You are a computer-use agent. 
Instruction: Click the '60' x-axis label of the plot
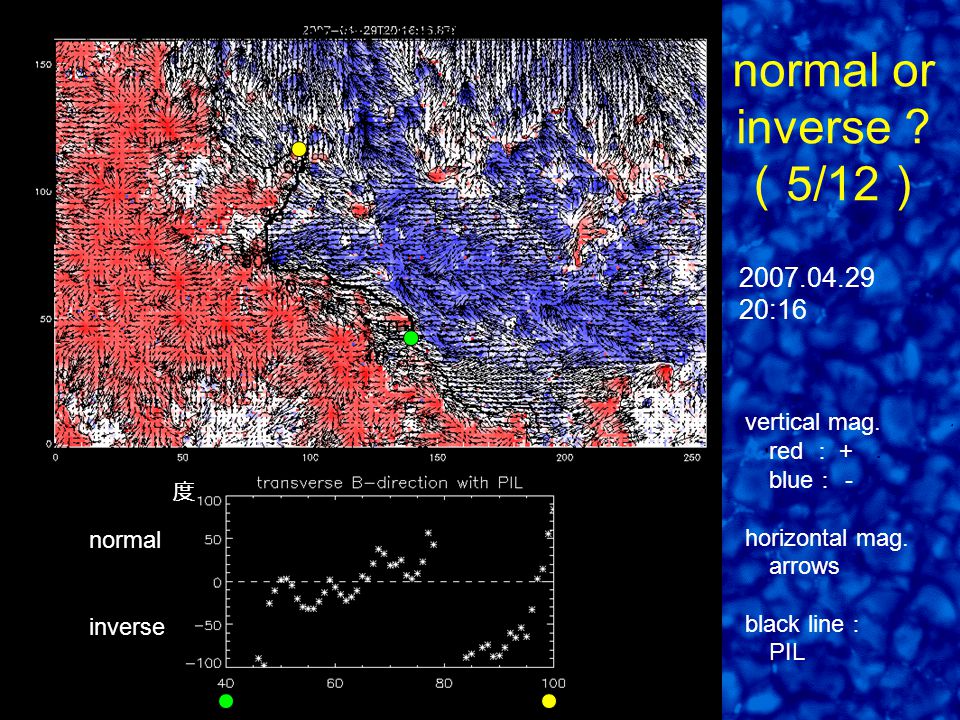coord(334,683)
